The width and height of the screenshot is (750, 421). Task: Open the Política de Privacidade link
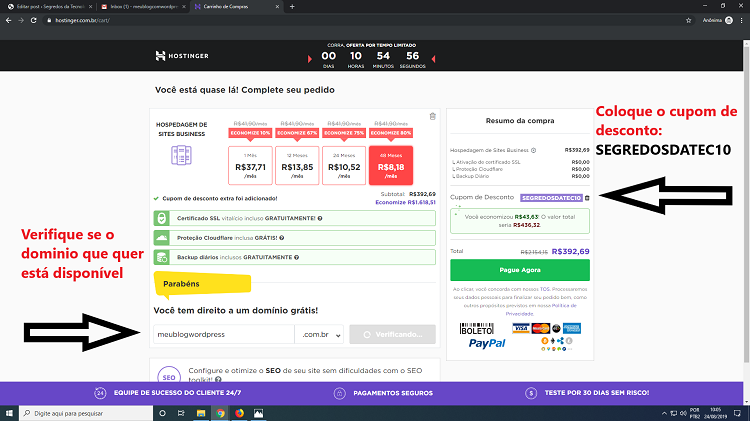(541, 310)
